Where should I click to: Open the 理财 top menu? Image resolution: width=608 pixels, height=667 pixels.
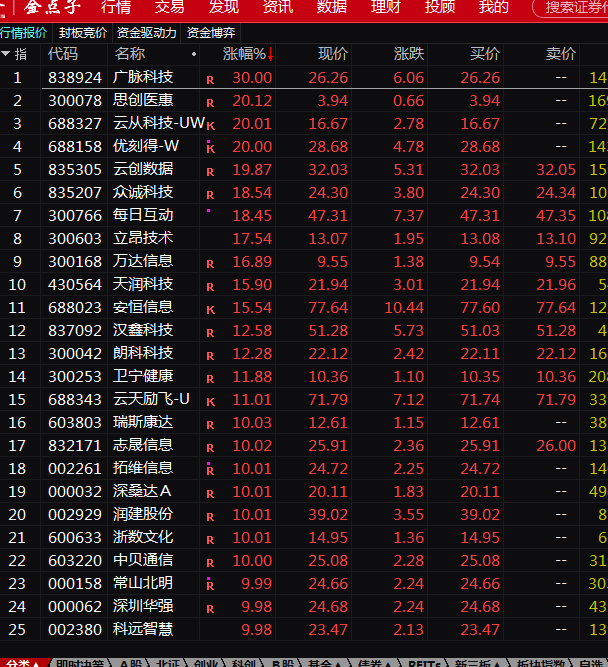coord(385,7)
